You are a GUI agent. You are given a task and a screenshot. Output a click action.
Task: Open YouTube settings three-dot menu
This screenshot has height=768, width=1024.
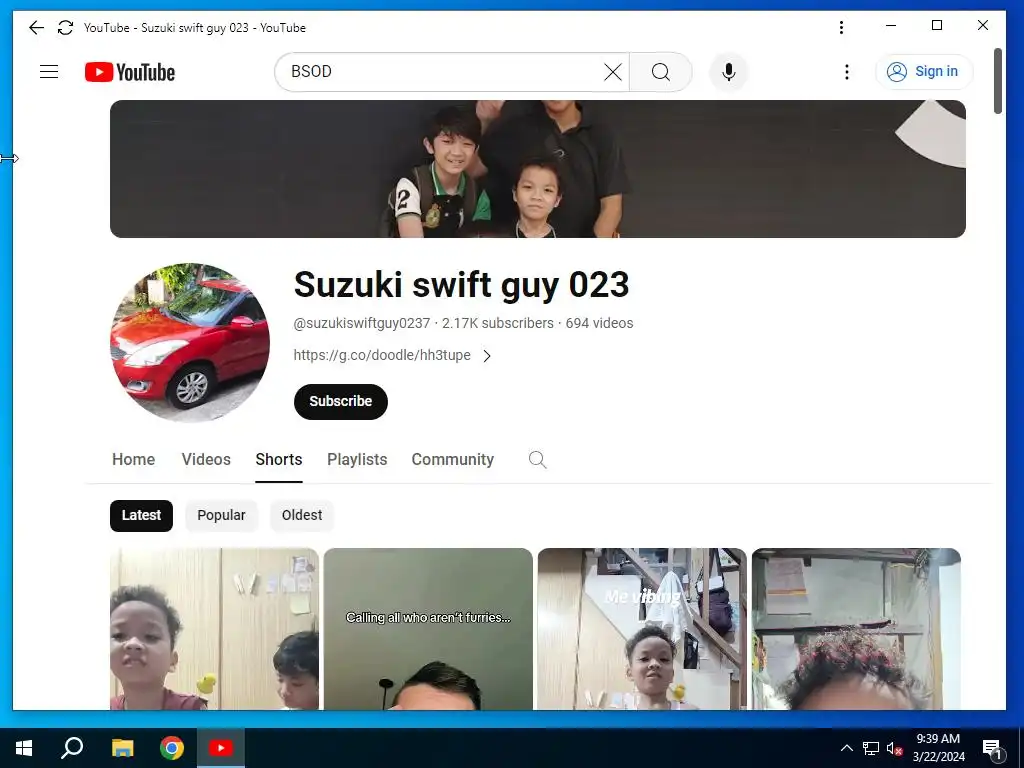click(846, 72)
